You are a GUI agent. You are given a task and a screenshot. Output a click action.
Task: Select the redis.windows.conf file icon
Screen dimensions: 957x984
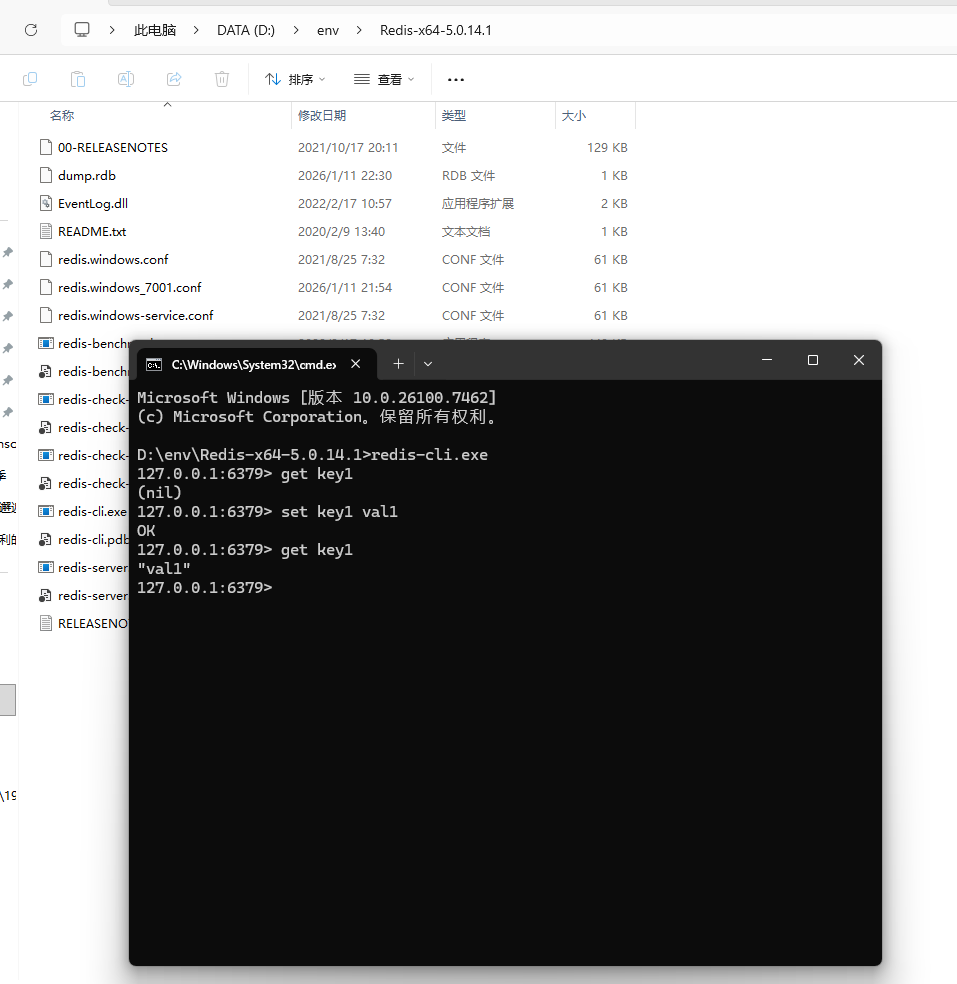pos(46,259)
